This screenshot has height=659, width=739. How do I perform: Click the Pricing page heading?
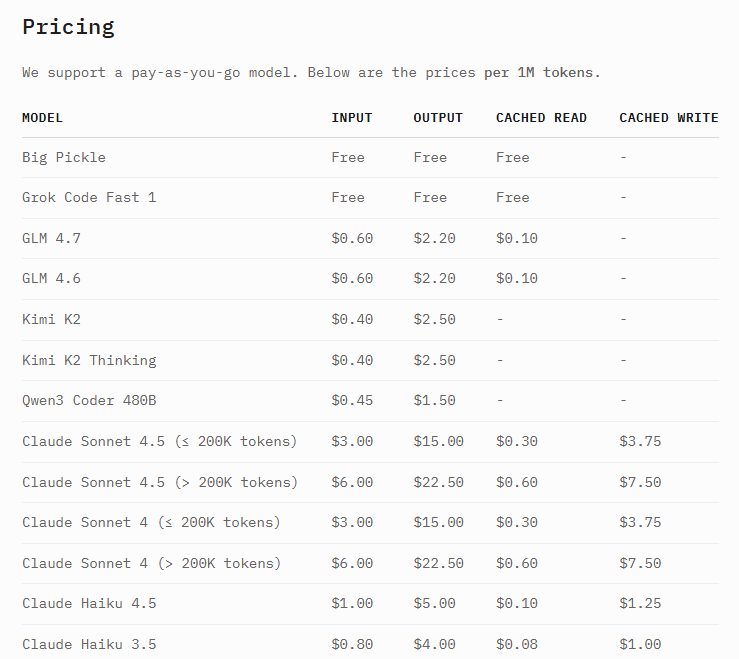click(68, 27)
